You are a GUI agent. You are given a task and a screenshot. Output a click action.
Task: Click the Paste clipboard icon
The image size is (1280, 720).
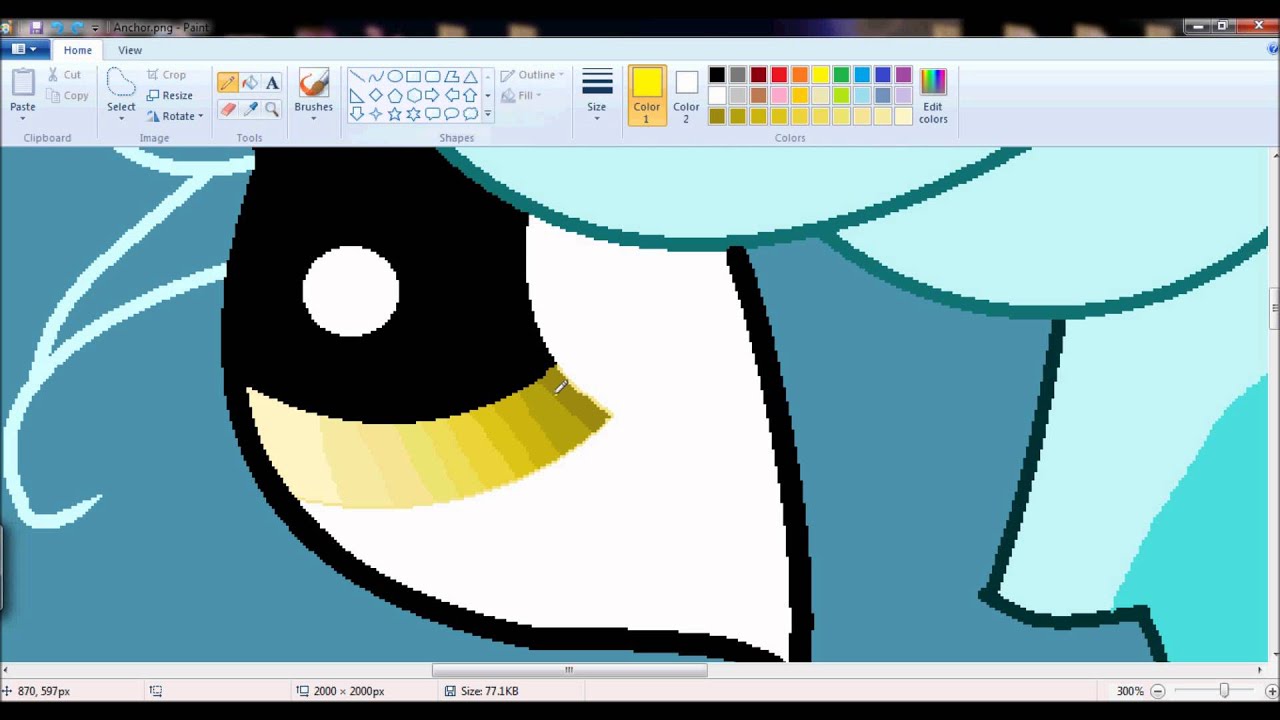[x=23, y=83]
